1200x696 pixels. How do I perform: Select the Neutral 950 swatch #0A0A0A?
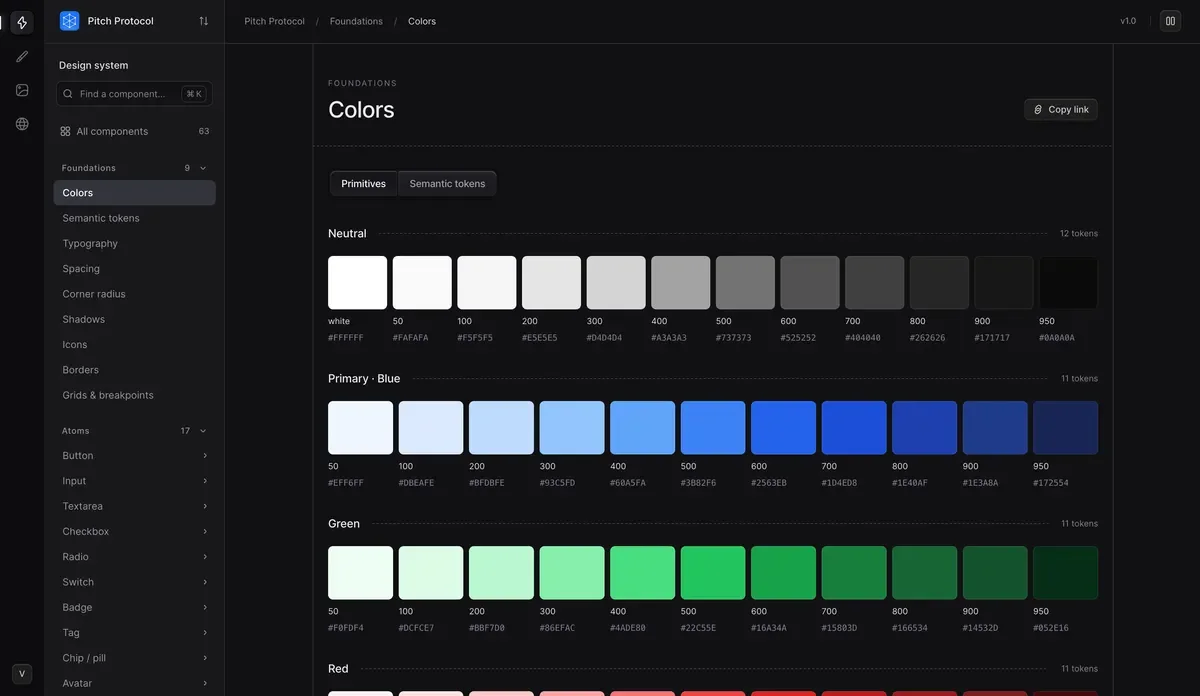[1068, 283]
